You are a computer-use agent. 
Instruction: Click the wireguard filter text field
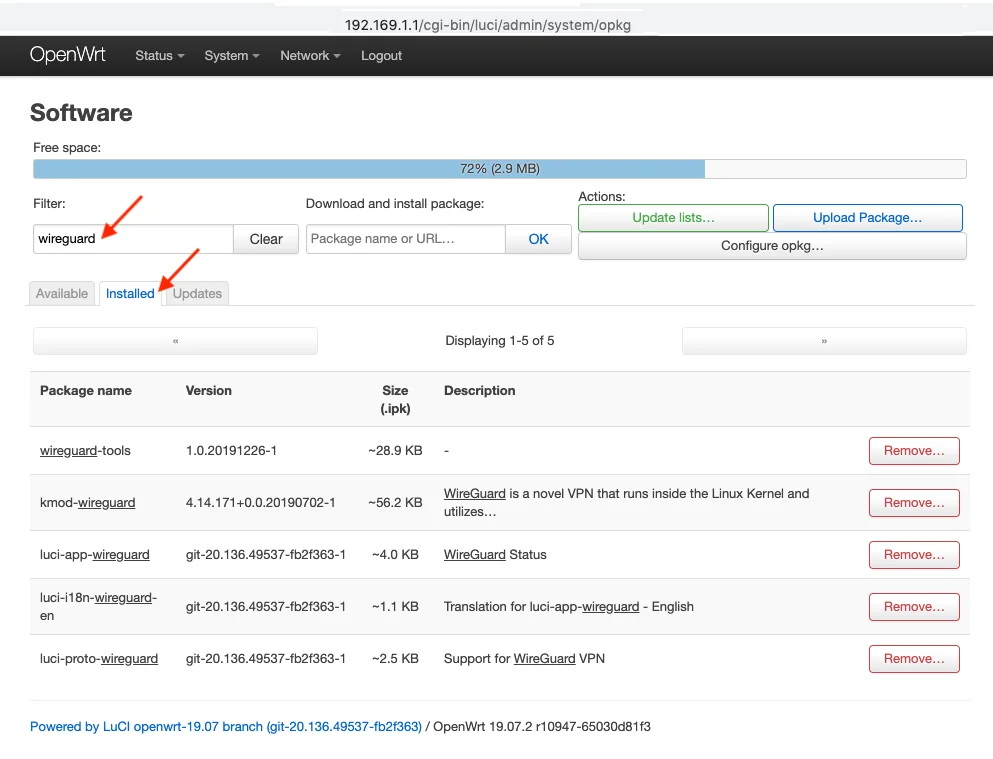tap(133, 239)
